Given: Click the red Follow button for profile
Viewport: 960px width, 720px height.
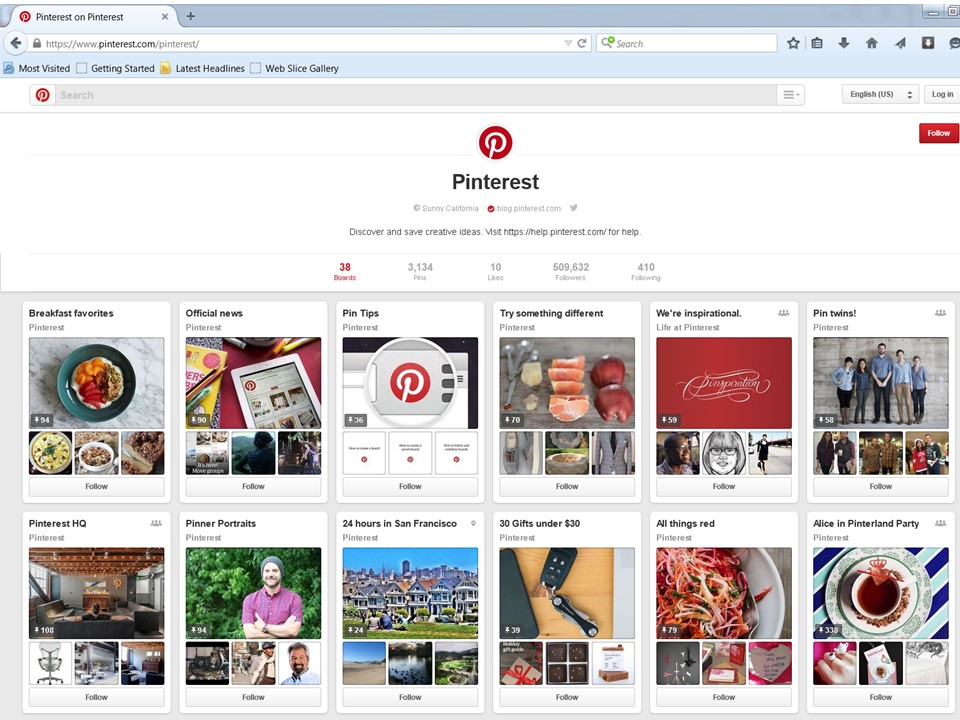Looking at the screenshot, I should tap(938, 133).
